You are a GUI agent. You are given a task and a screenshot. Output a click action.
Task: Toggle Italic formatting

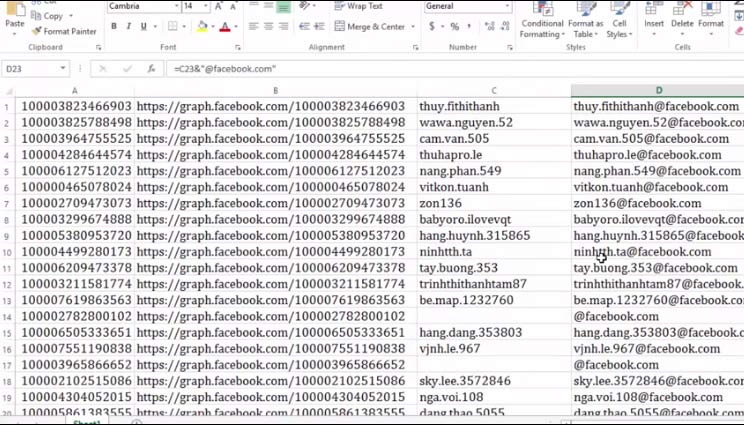click(128, 27)
